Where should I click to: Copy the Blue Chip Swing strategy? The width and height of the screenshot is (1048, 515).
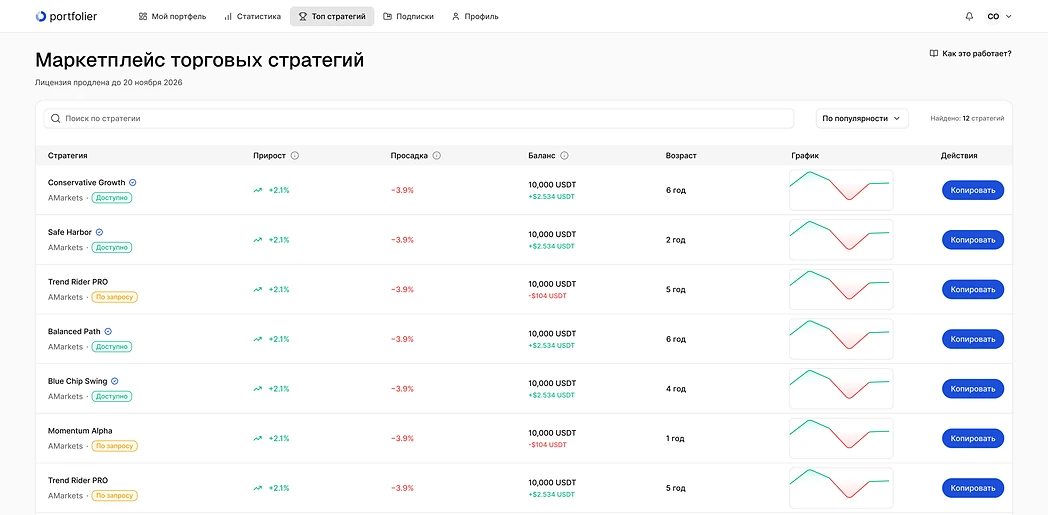[x=973, y=389]
